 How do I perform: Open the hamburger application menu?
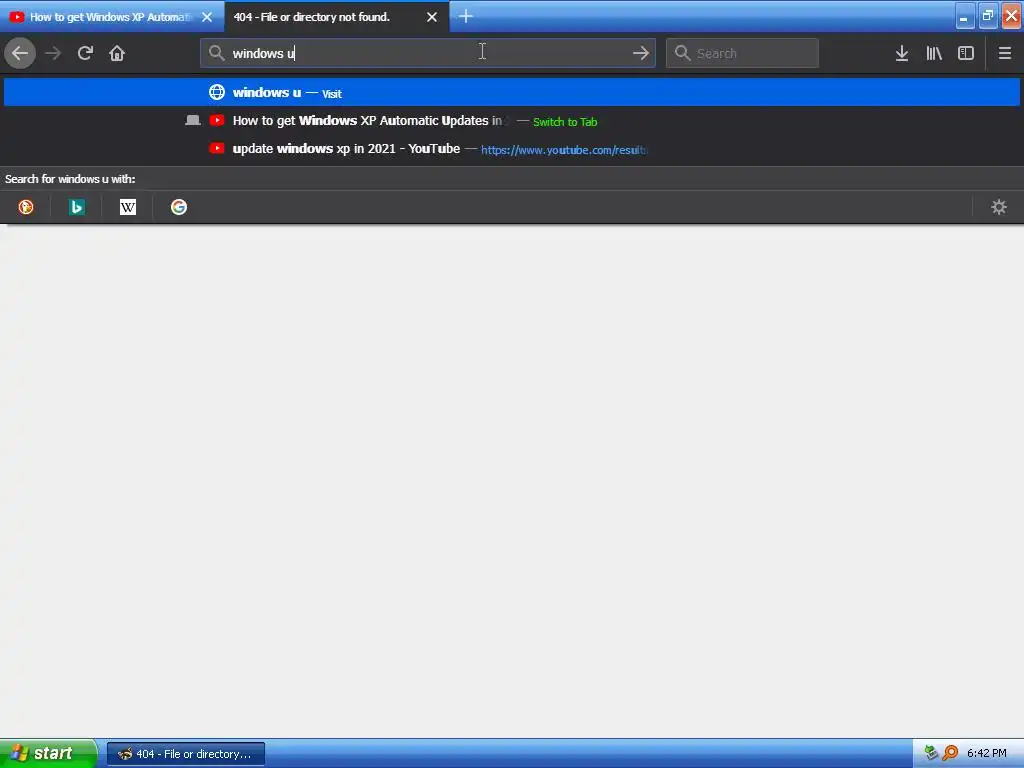click(x=1004, y=53)
